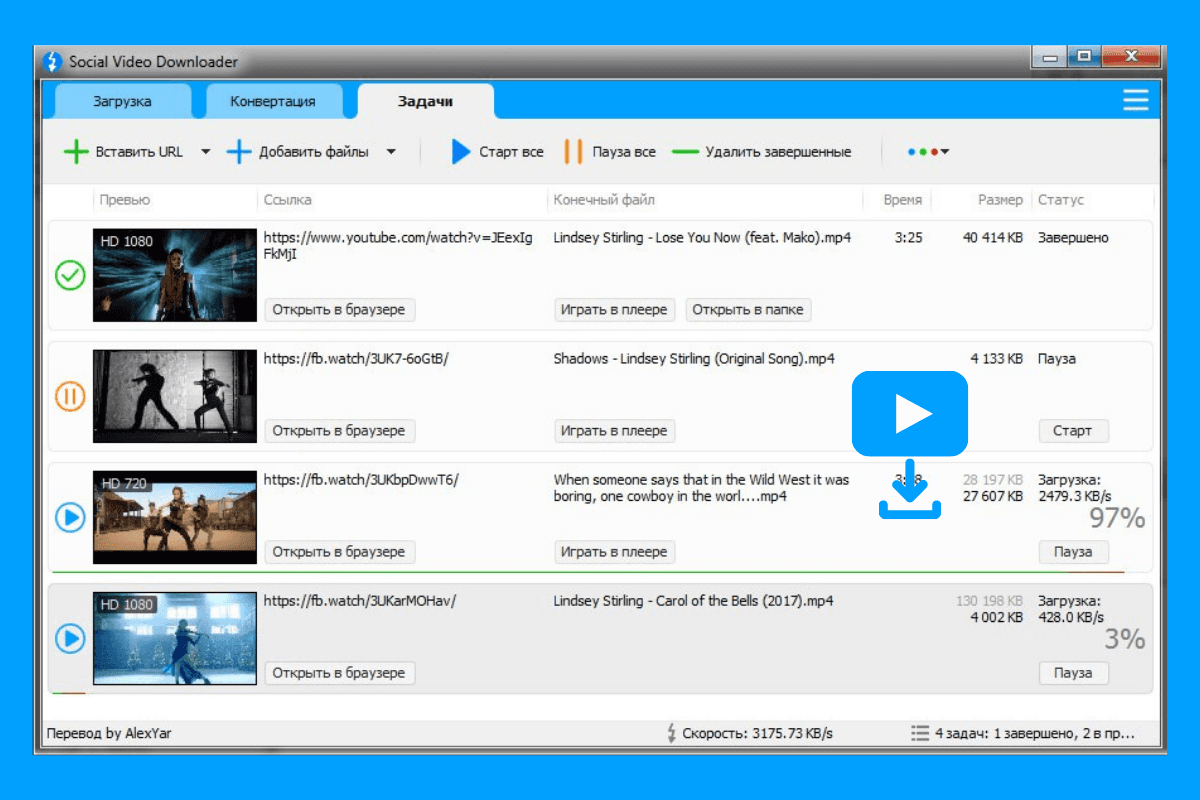The width and height of the screenshot is (1200, 800).
Task: Click the Lose You Now video thumbnail
Action: (x=175, y=275)
